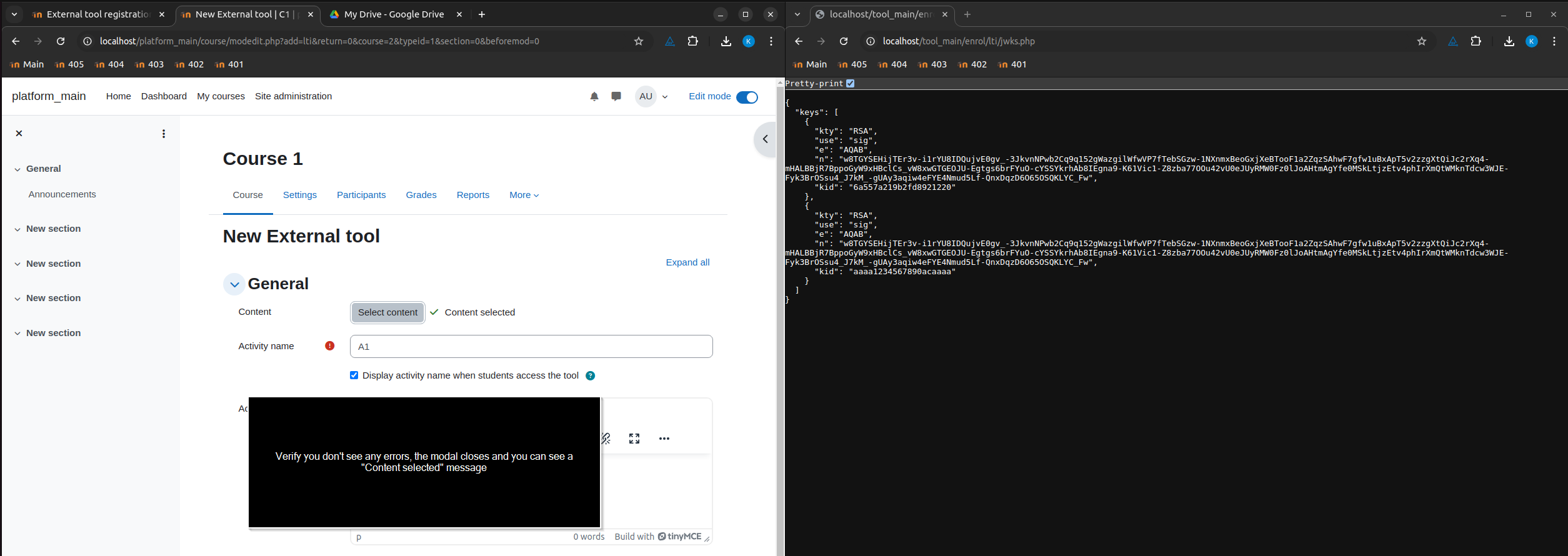Collapse second New section in course index
The image size is (1568, 556).
[x=17, y=264]
